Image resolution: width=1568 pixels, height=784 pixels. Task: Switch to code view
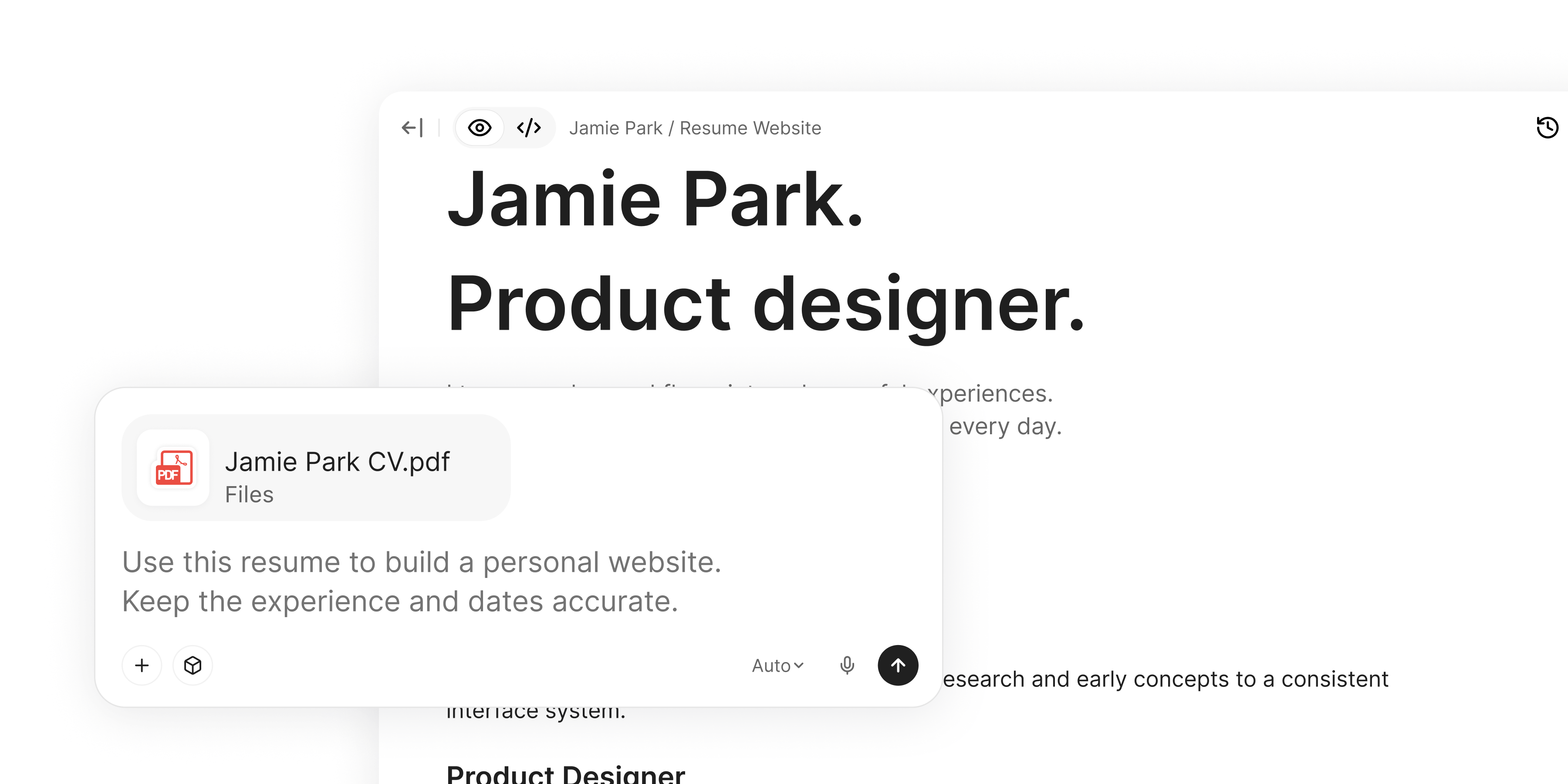pos(528,128)
